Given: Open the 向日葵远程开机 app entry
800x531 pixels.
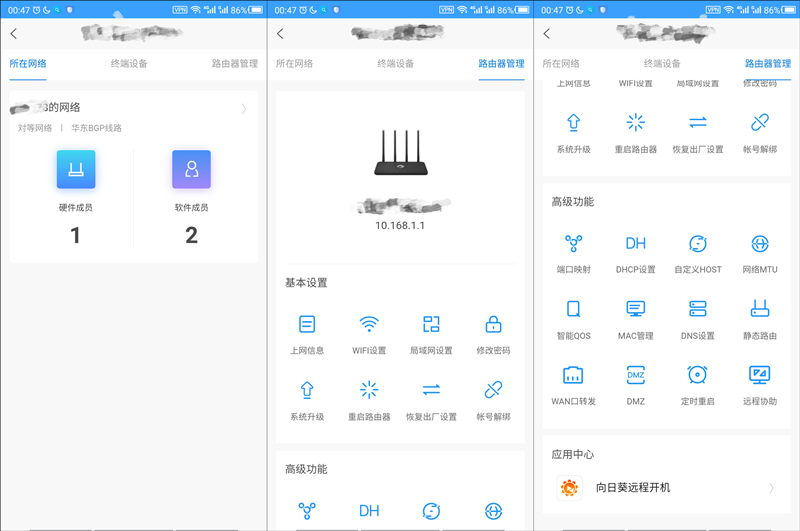Looking at the screenshot, I should tap(666, 488).
